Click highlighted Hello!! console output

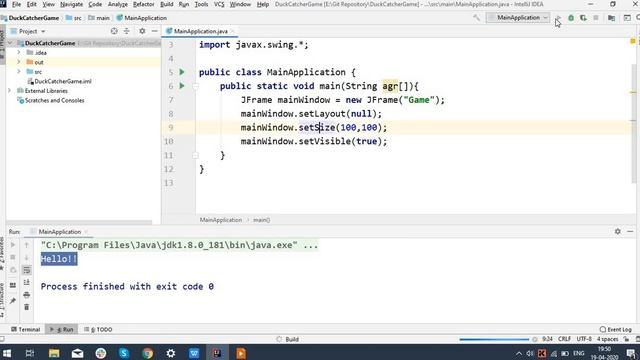tap(59, 259)
